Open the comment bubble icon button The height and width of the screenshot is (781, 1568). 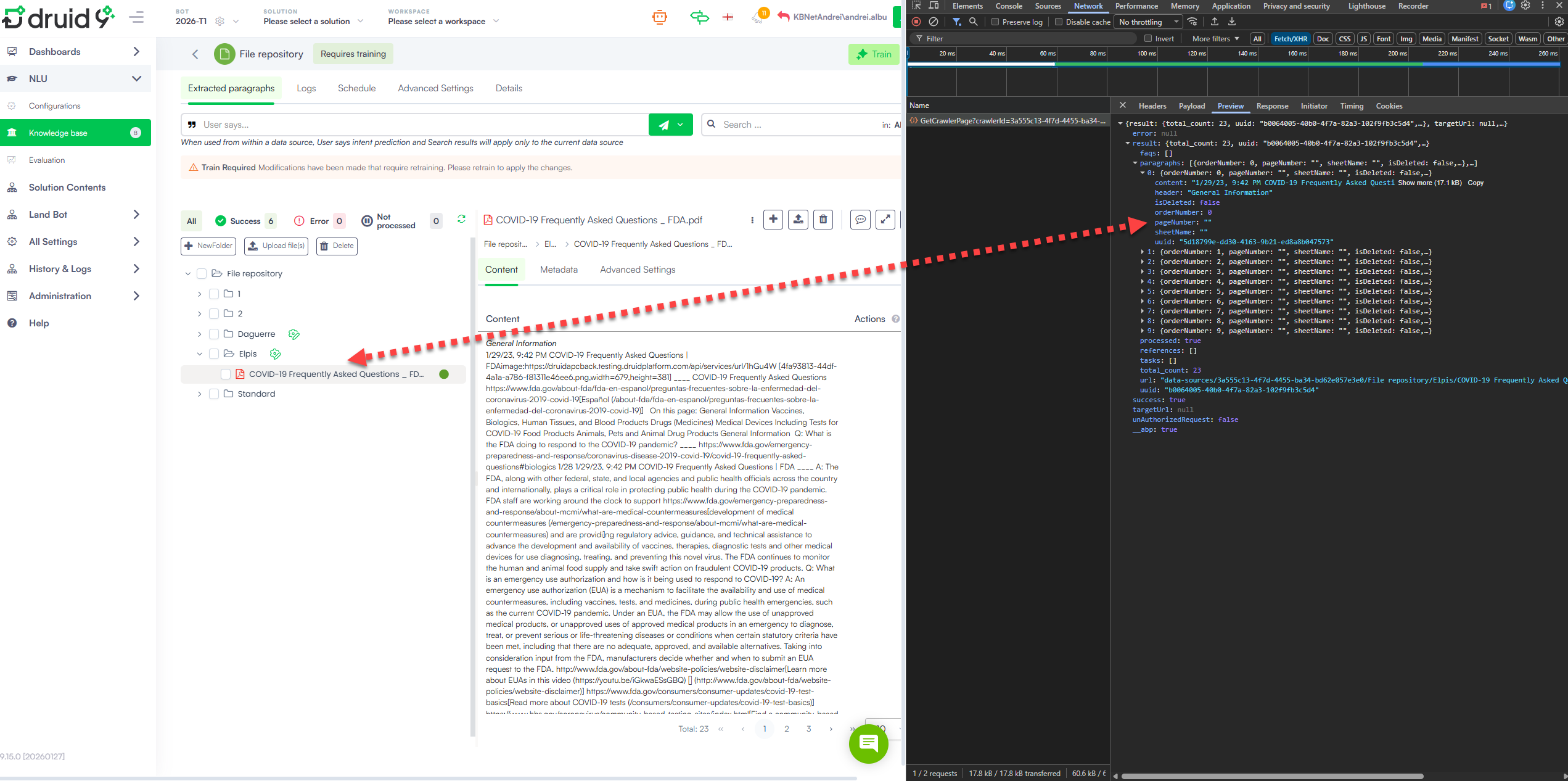(x=860, y=219)
